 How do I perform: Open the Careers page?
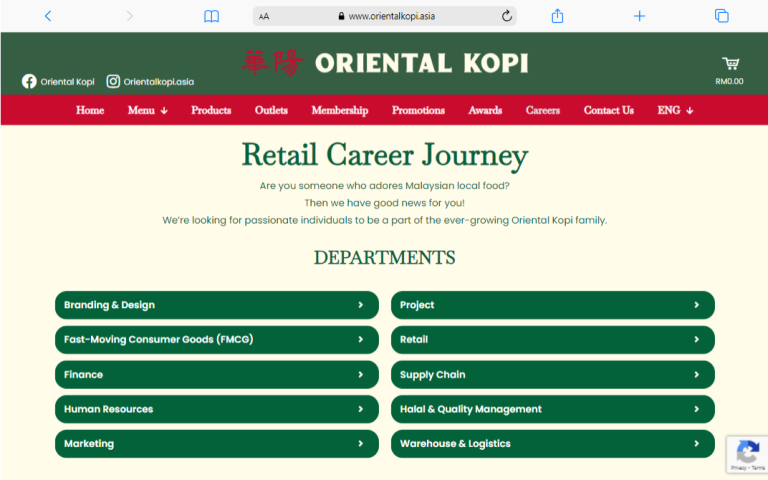click(543, 110)
